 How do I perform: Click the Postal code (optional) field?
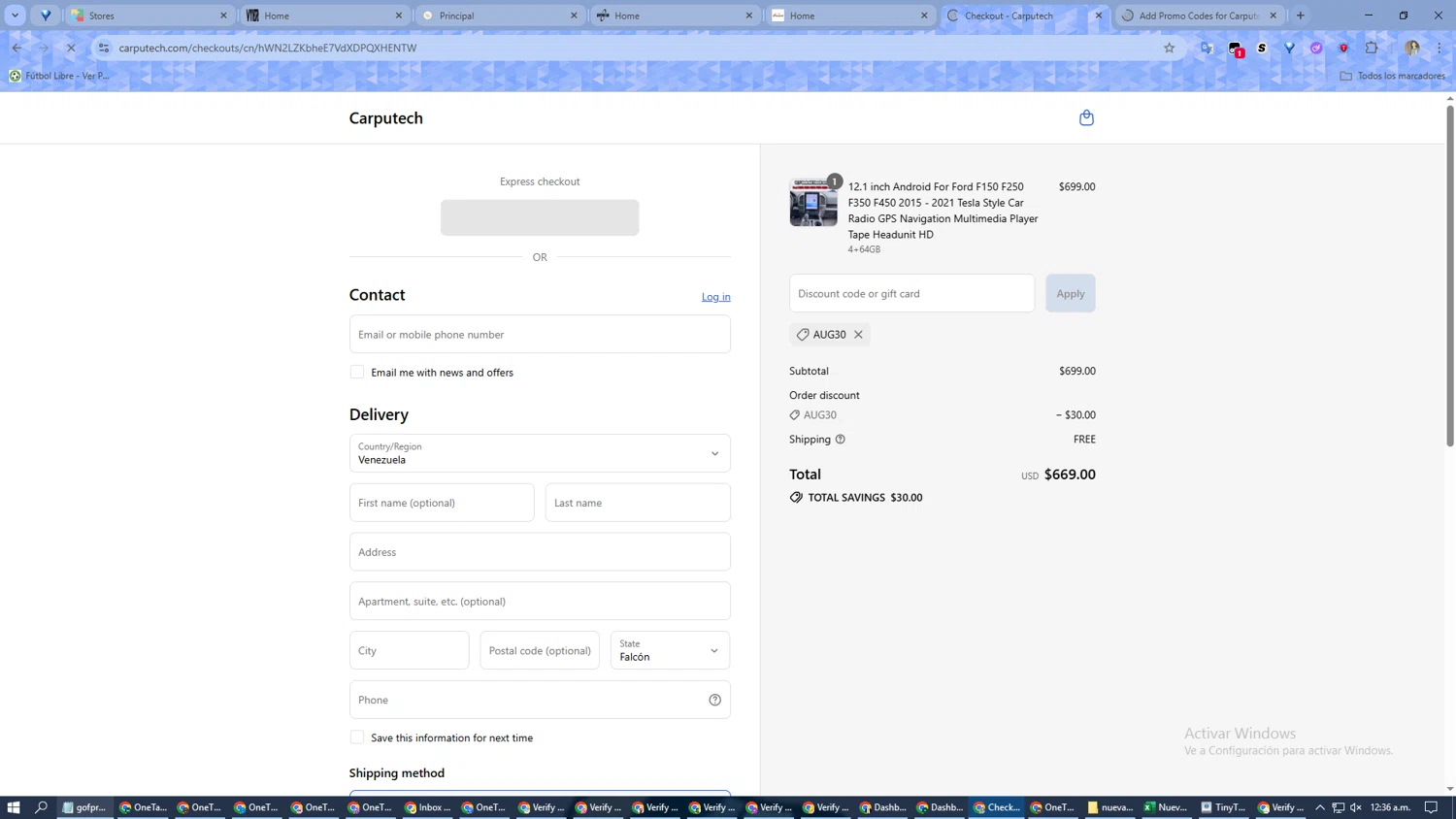(x=540, y=650)
